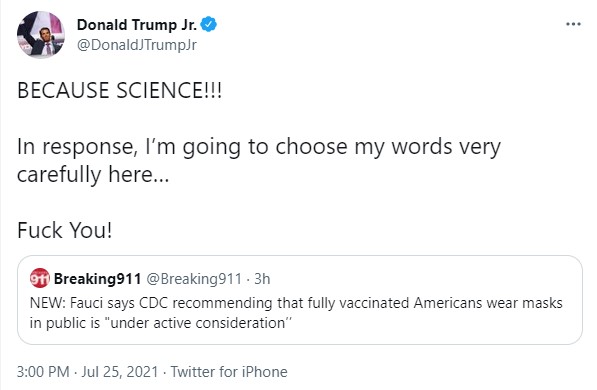
Task: Open the 3:00 PM tweet timestamp
Action: coord(43,372)
